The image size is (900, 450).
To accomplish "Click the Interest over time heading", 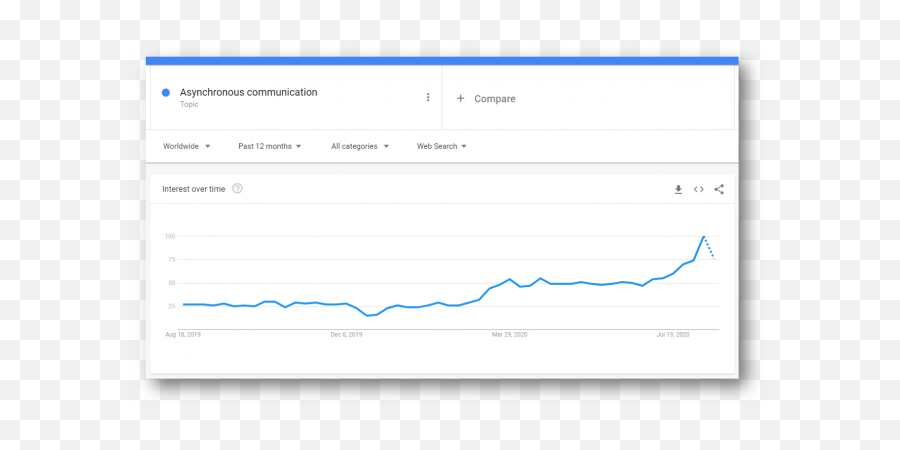I will pos(193,189).
